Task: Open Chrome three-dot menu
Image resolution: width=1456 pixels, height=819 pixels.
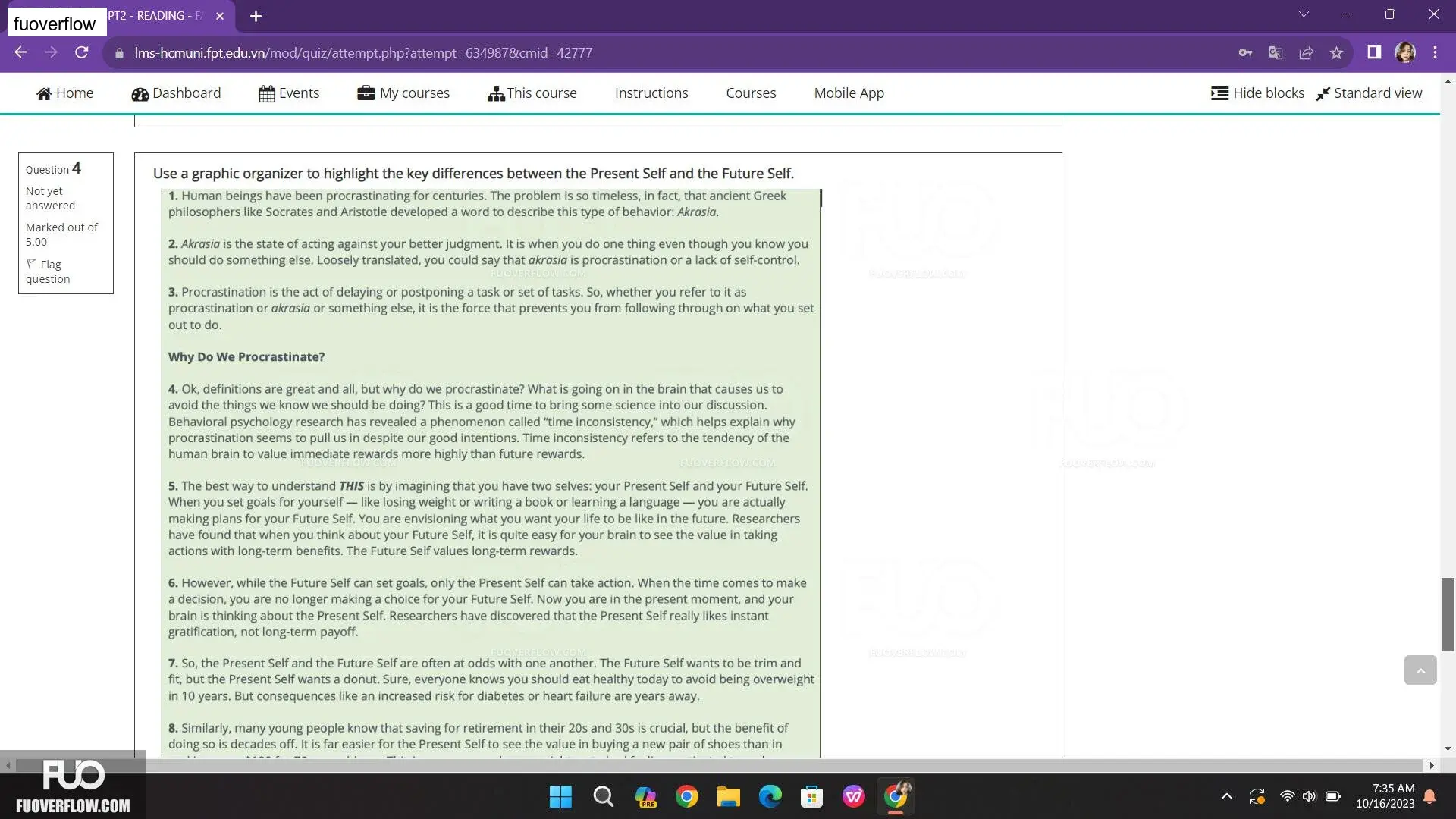Action: (x=1435, y=52)
